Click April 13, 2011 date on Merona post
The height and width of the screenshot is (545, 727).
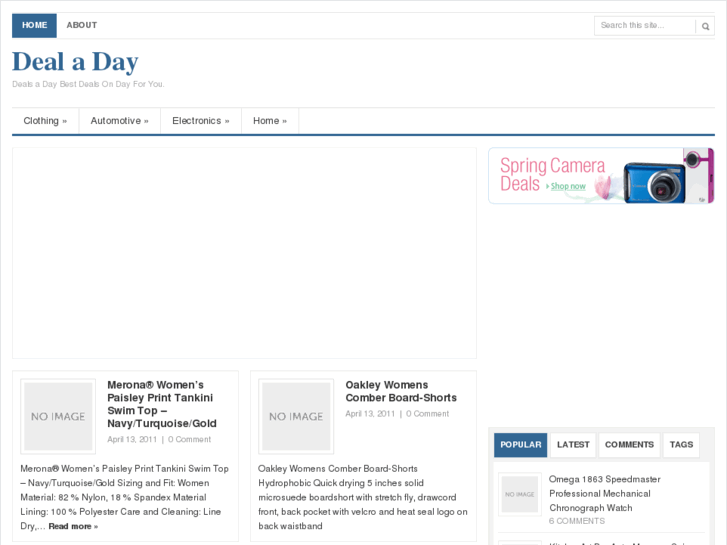132,439
